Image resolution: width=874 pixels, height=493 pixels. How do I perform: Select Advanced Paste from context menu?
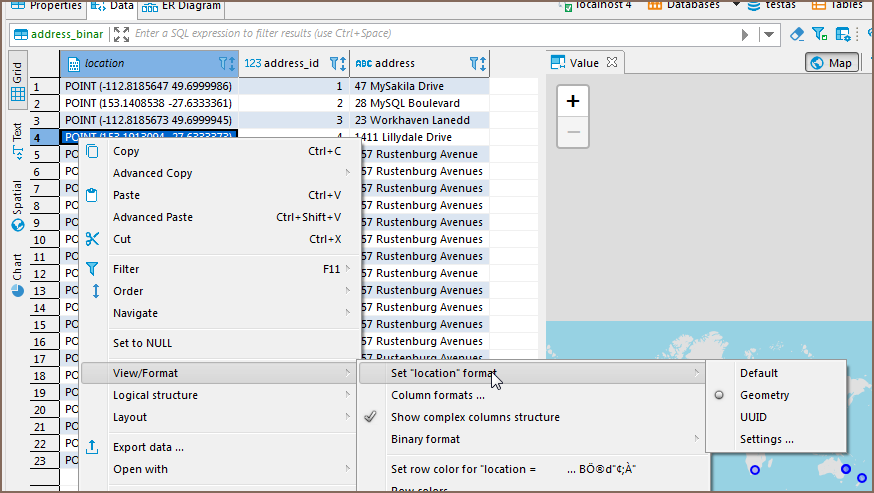152,217
